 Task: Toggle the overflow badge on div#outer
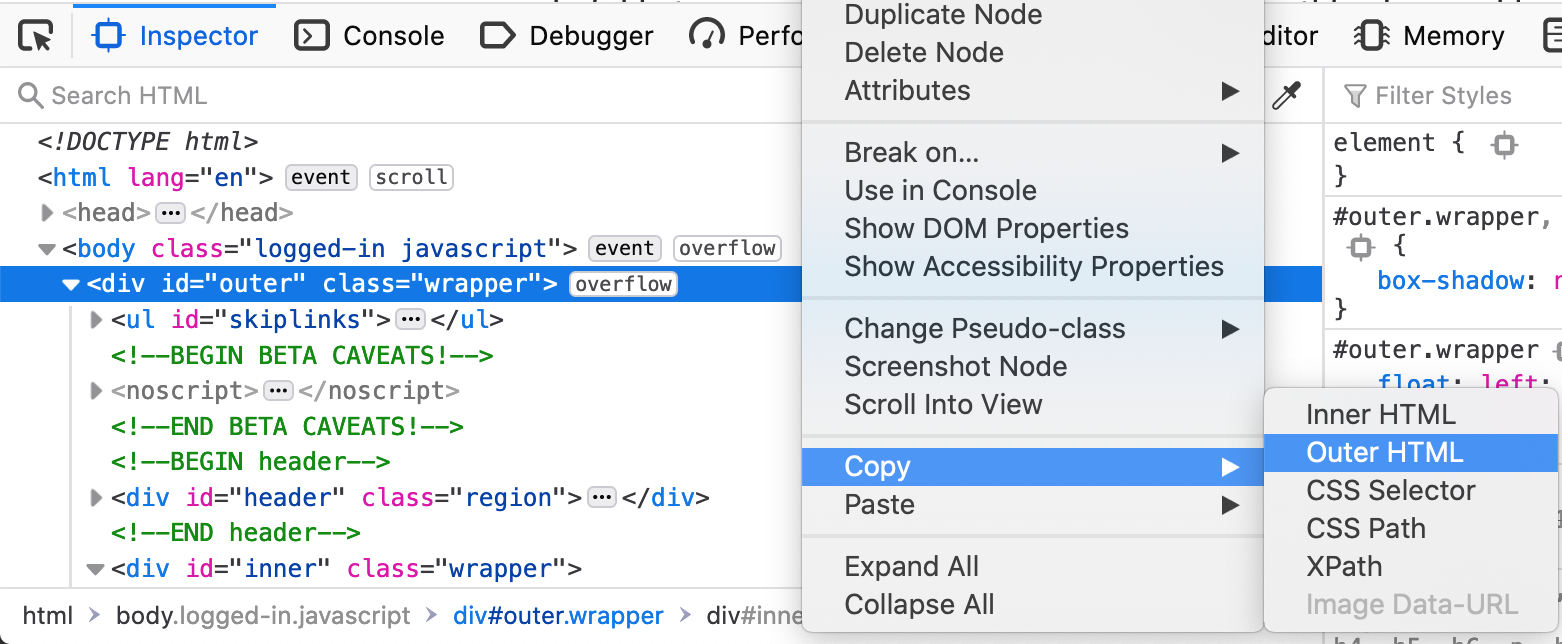pos(623,285)
